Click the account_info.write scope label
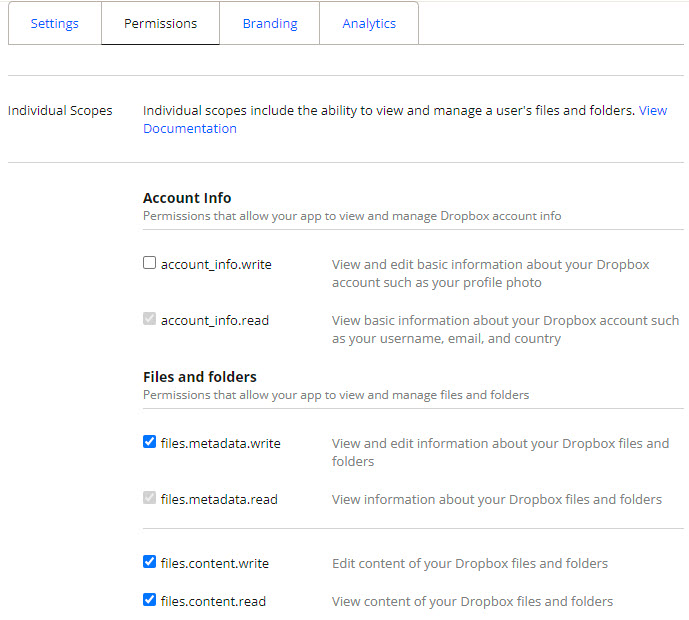This screenshot has height=620, width=689. (216, 265)
